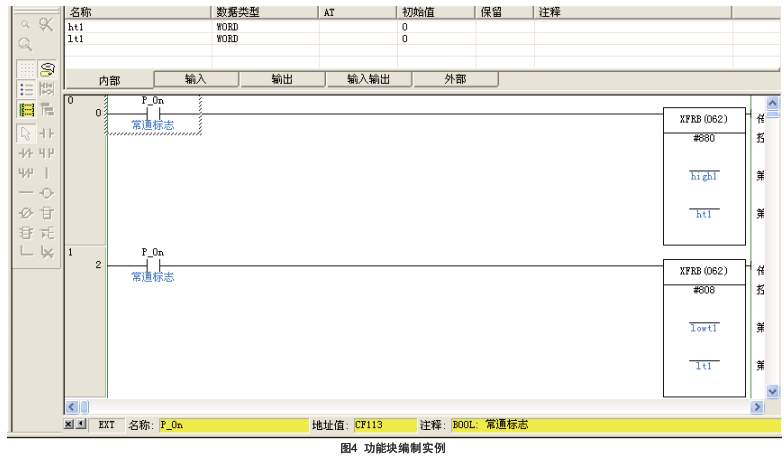Viewport: 784px width, 458px height.
Task: Select the output coil tool
Action: (46, 192)
